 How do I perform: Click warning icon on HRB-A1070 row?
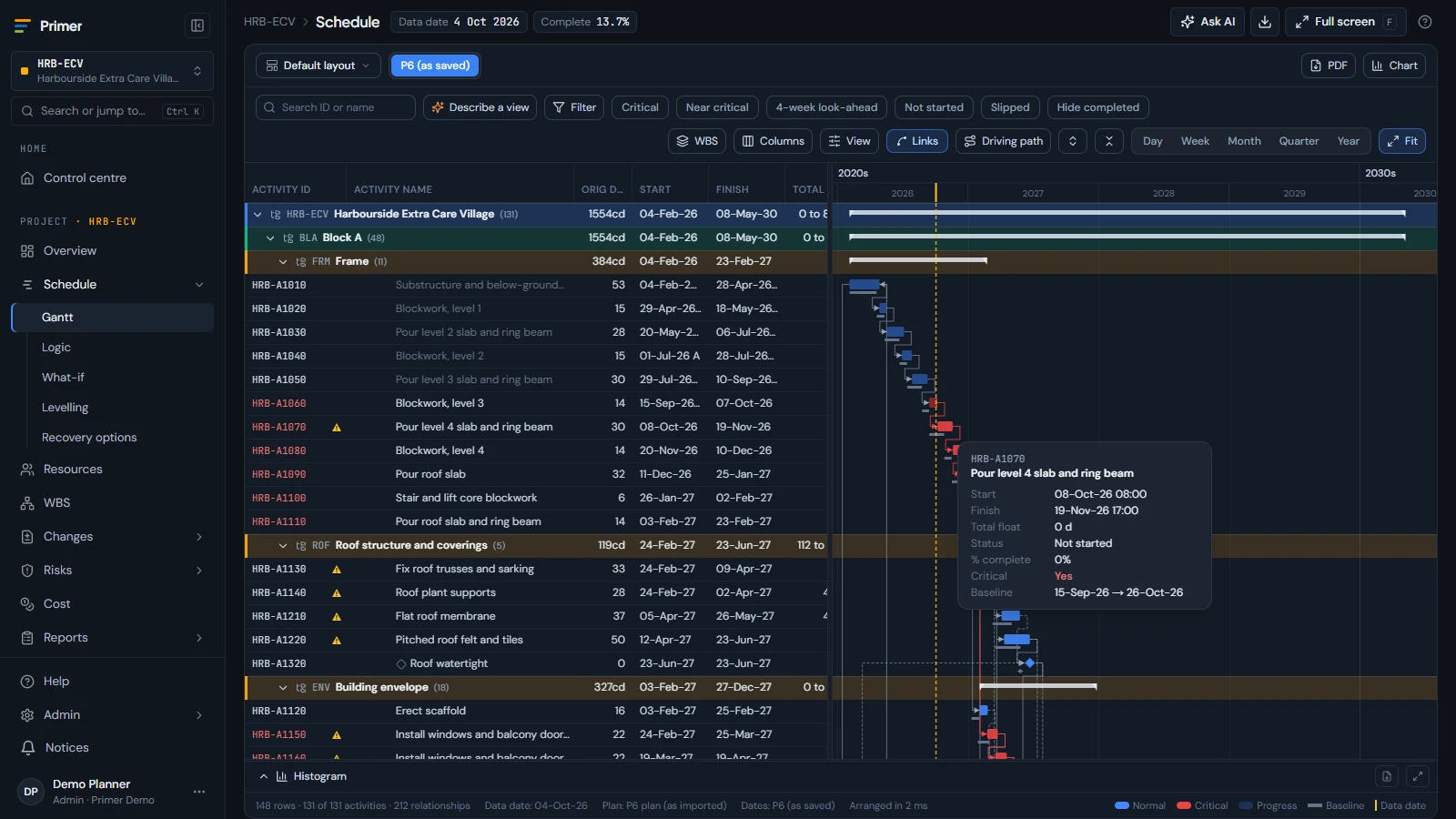(x=337, y=427)
